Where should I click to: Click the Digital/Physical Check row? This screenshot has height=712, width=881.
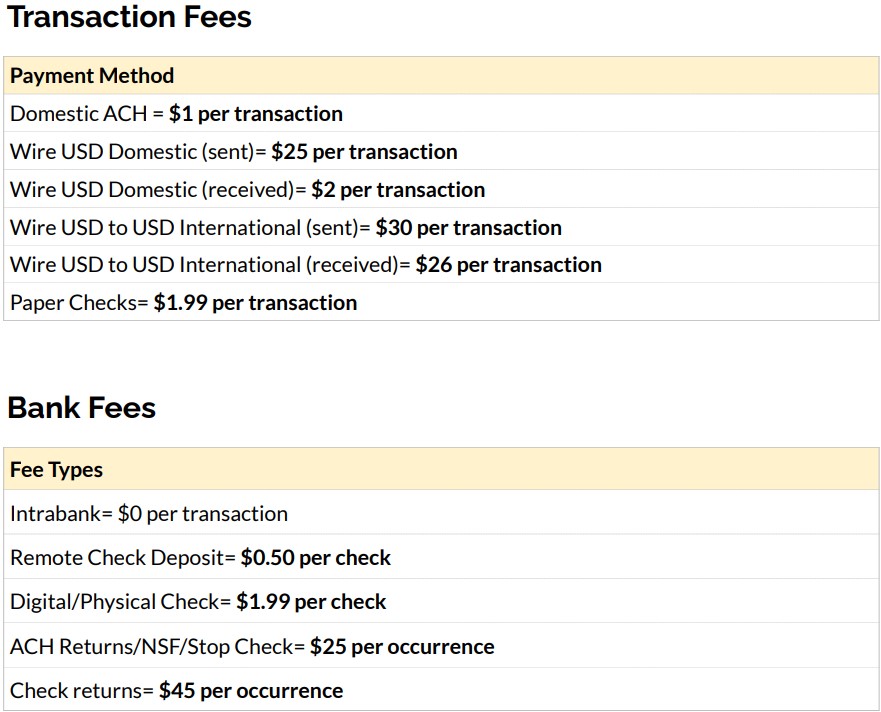[196, 602]
